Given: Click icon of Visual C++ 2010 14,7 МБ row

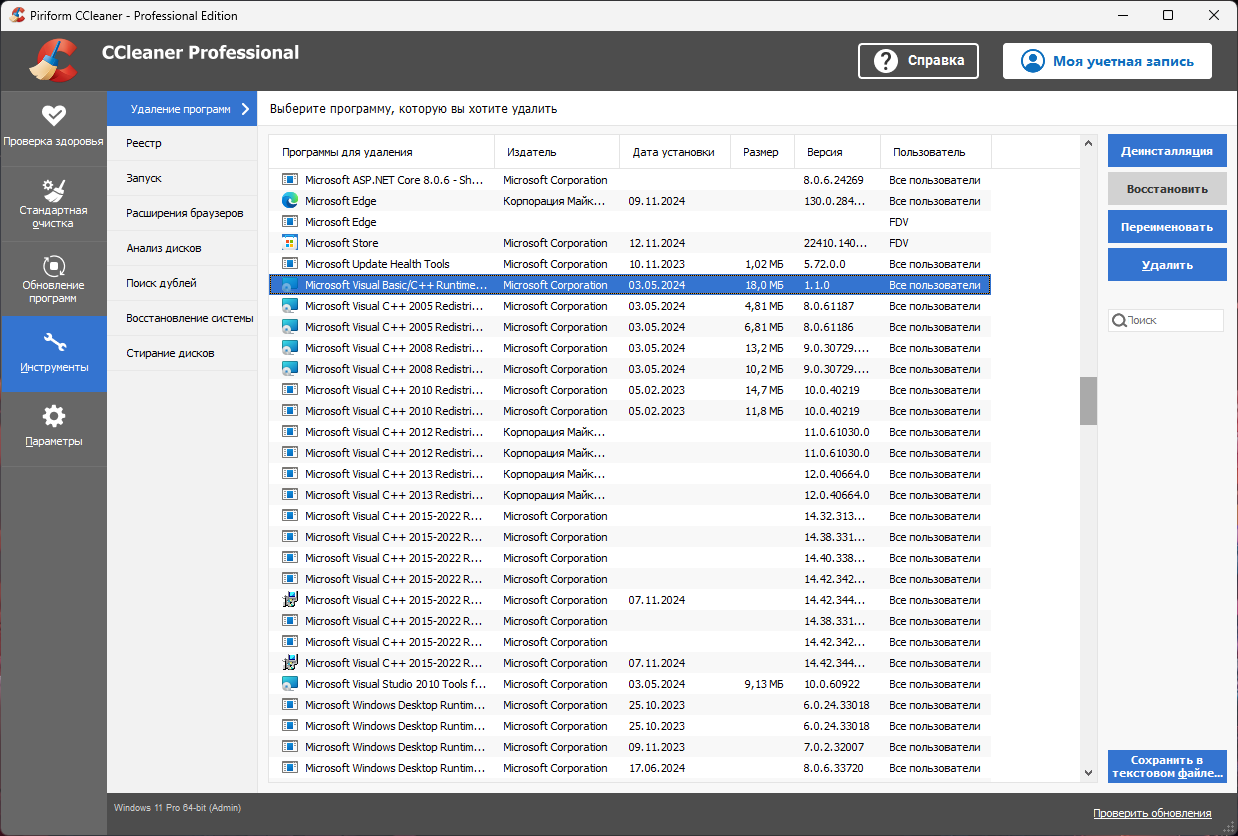Looking at the screenshot, I should point(290,390).
